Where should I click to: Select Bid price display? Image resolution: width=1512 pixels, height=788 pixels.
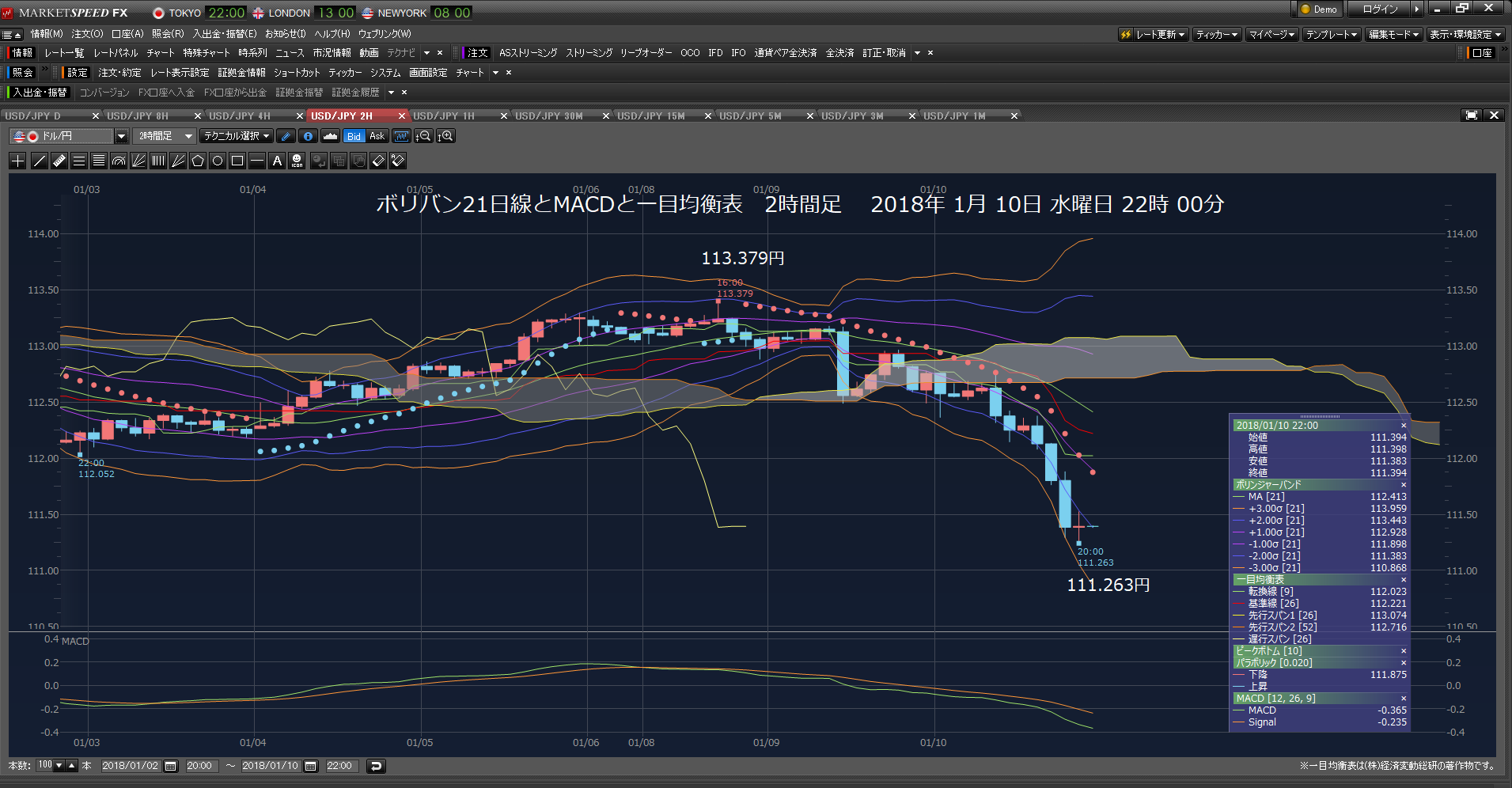point(354,136)
